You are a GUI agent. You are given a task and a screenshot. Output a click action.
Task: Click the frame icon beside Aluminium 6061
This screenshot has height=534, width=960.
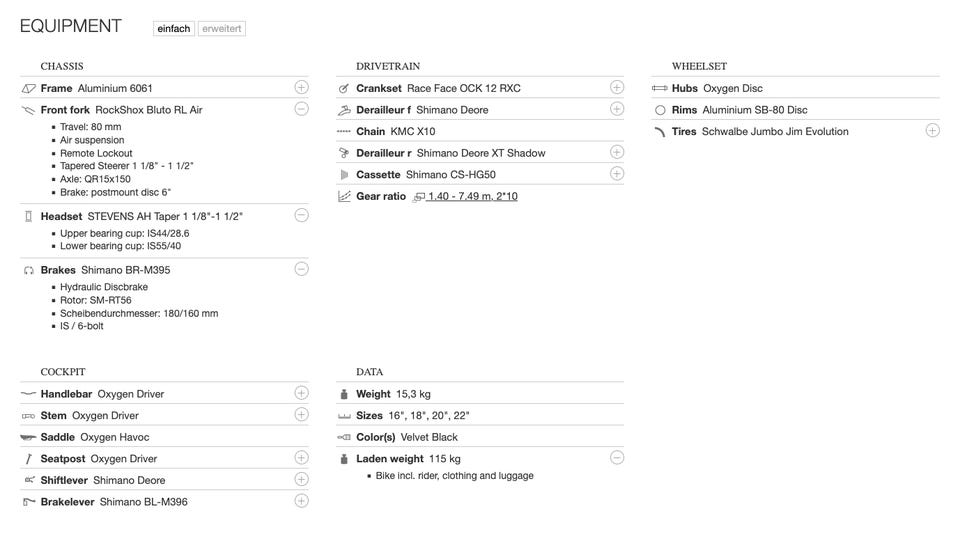click(x=28, y=89)
